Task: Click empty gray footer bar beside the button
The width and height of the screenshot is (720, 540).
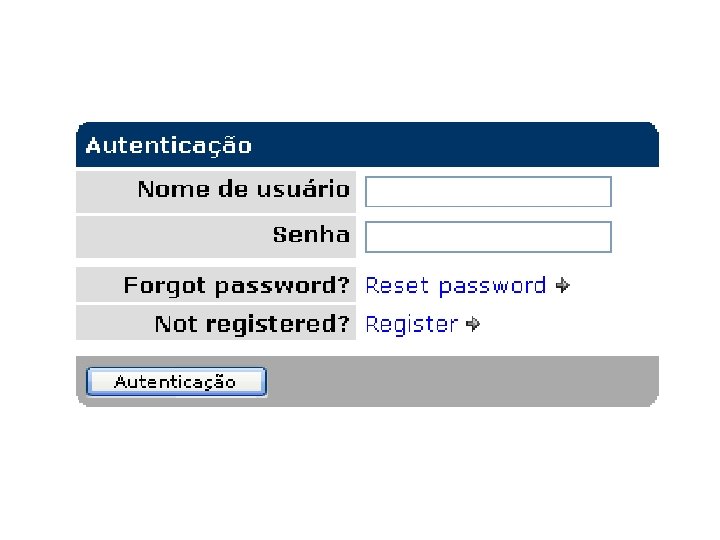Action: 460,381
